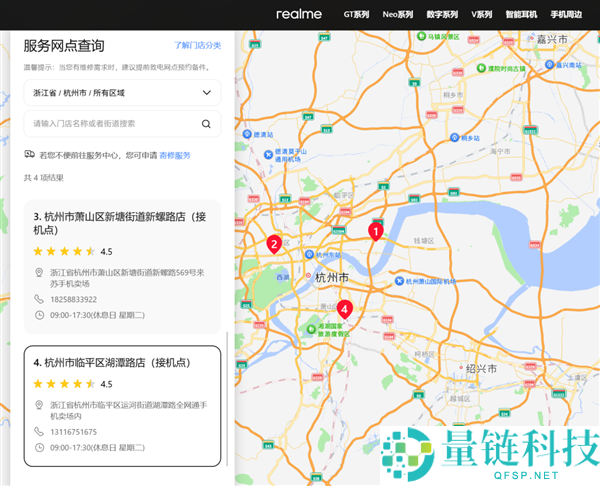600x486 pixels.
Task: Click the 德清站 station icon on map
Action: pyautogui.click(x=247, y=134)
